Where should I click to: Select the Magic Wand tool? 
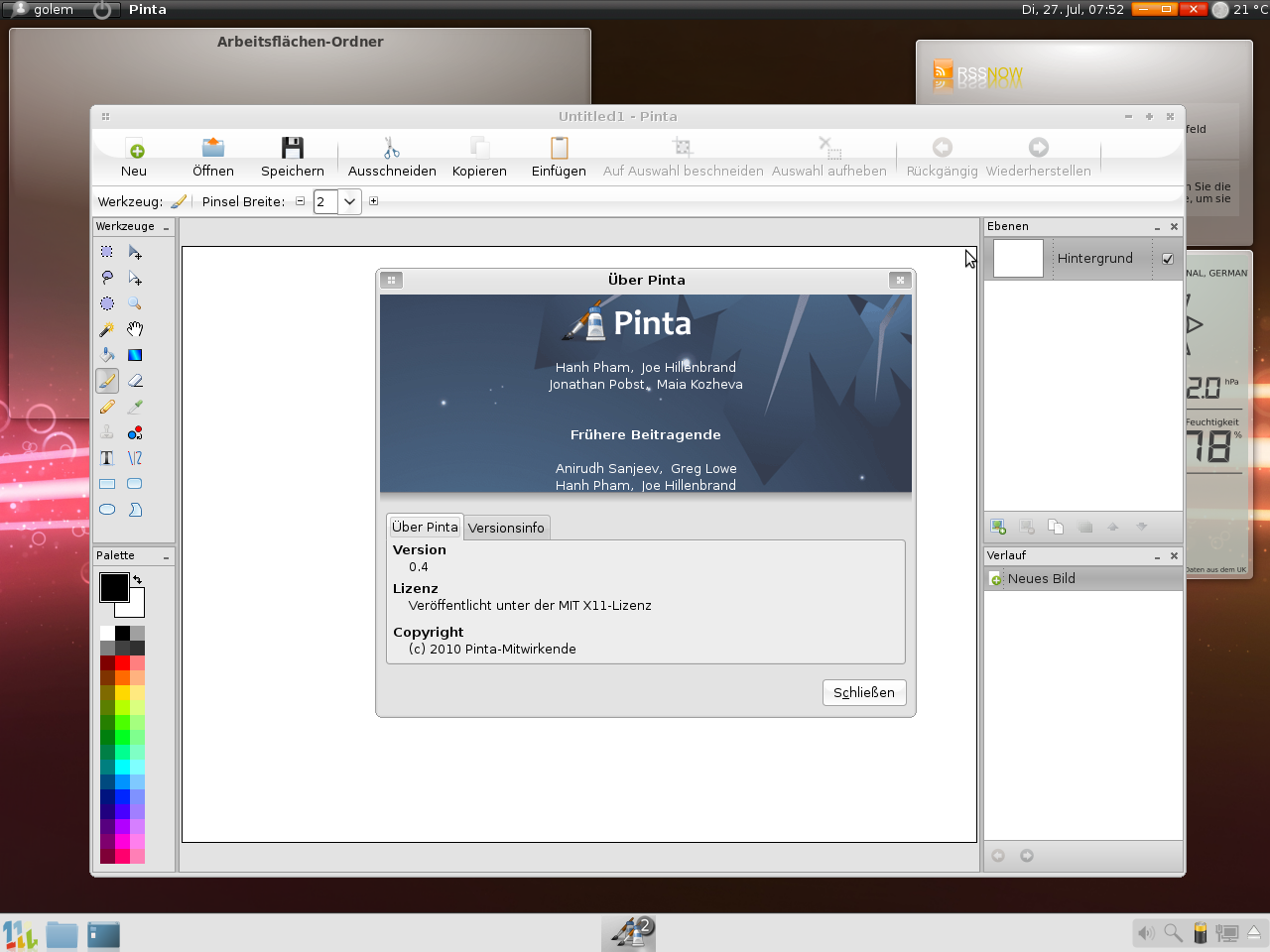coord(107,329)
